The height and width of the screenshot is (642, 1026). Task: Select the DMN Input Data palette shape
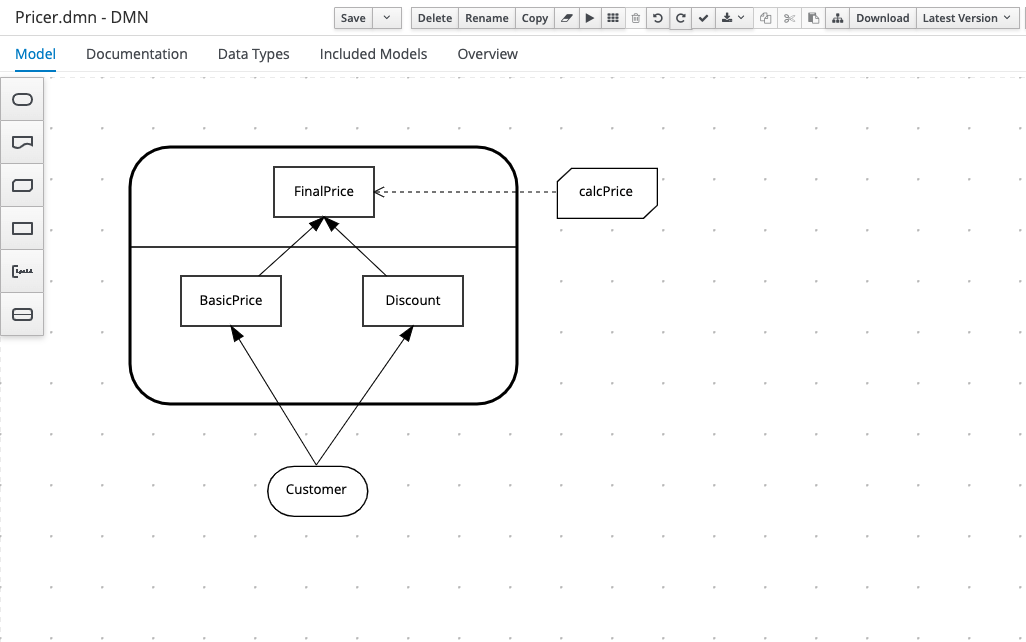[22, 100]
